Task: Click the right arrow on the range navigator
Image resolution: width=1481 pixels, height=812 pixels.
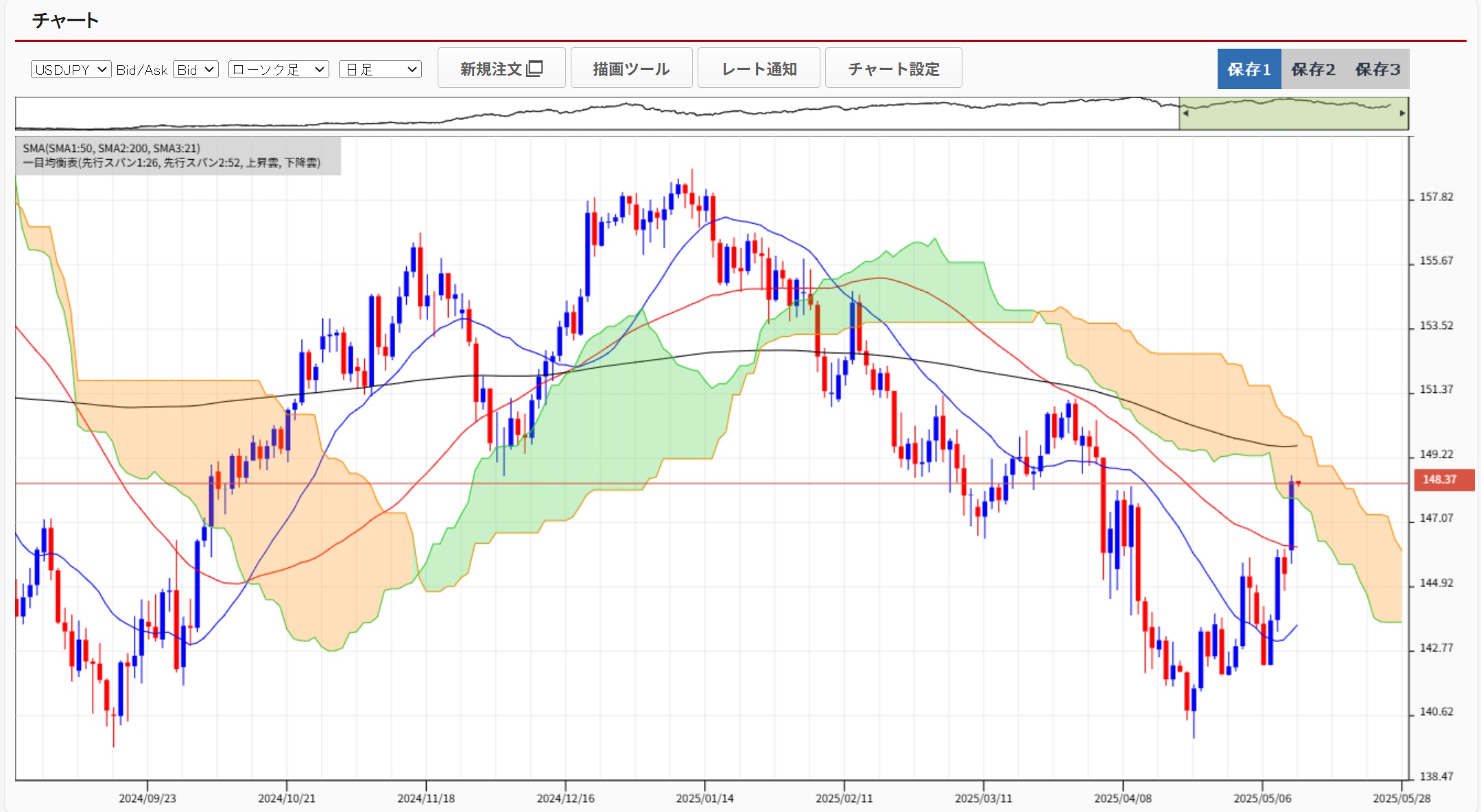Action: click(x=1402, y=114)
